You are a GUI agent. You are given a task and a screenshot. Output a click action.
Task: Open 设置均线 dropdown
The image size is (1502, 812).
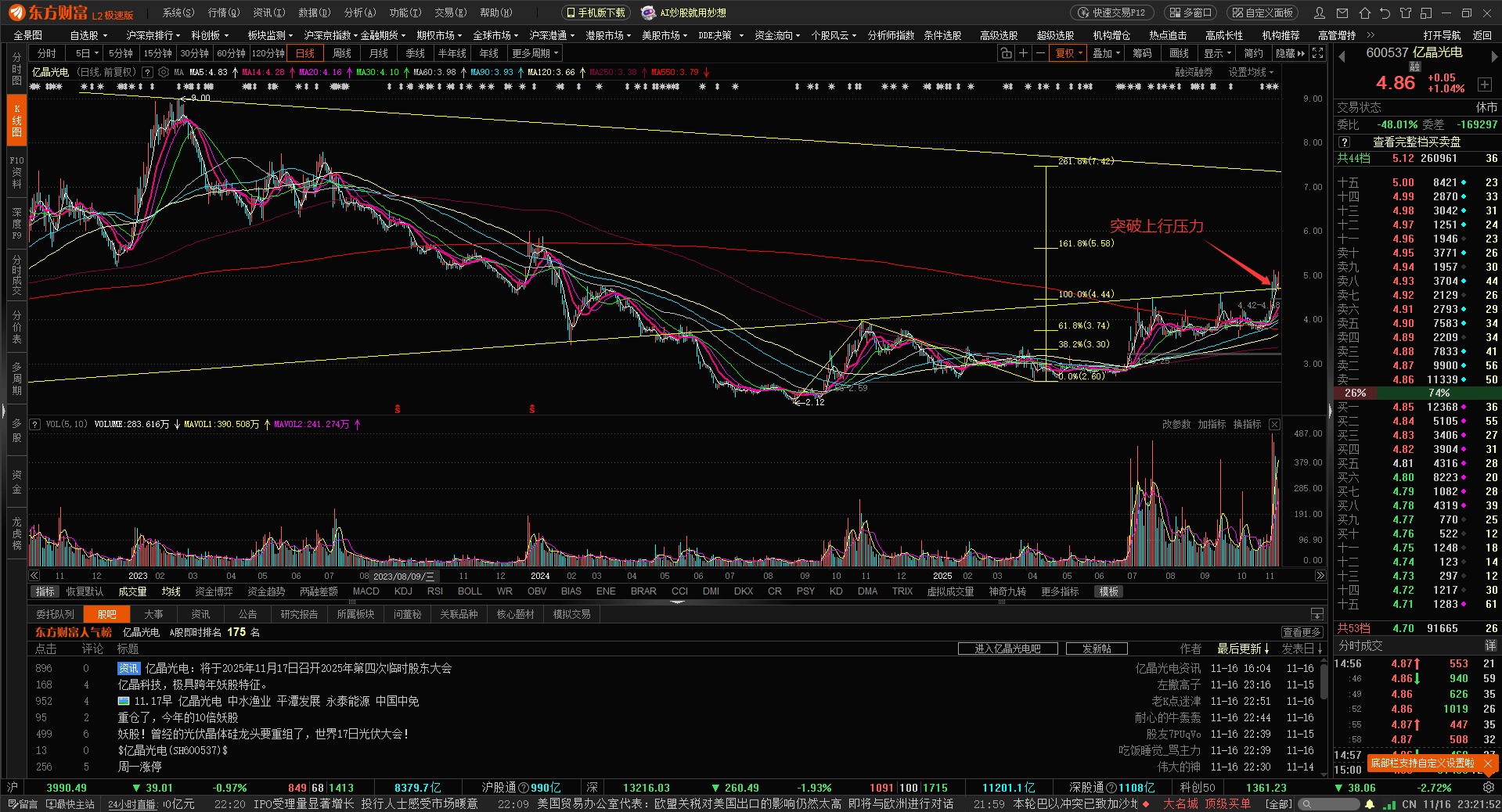click(x=1251, y=72)
